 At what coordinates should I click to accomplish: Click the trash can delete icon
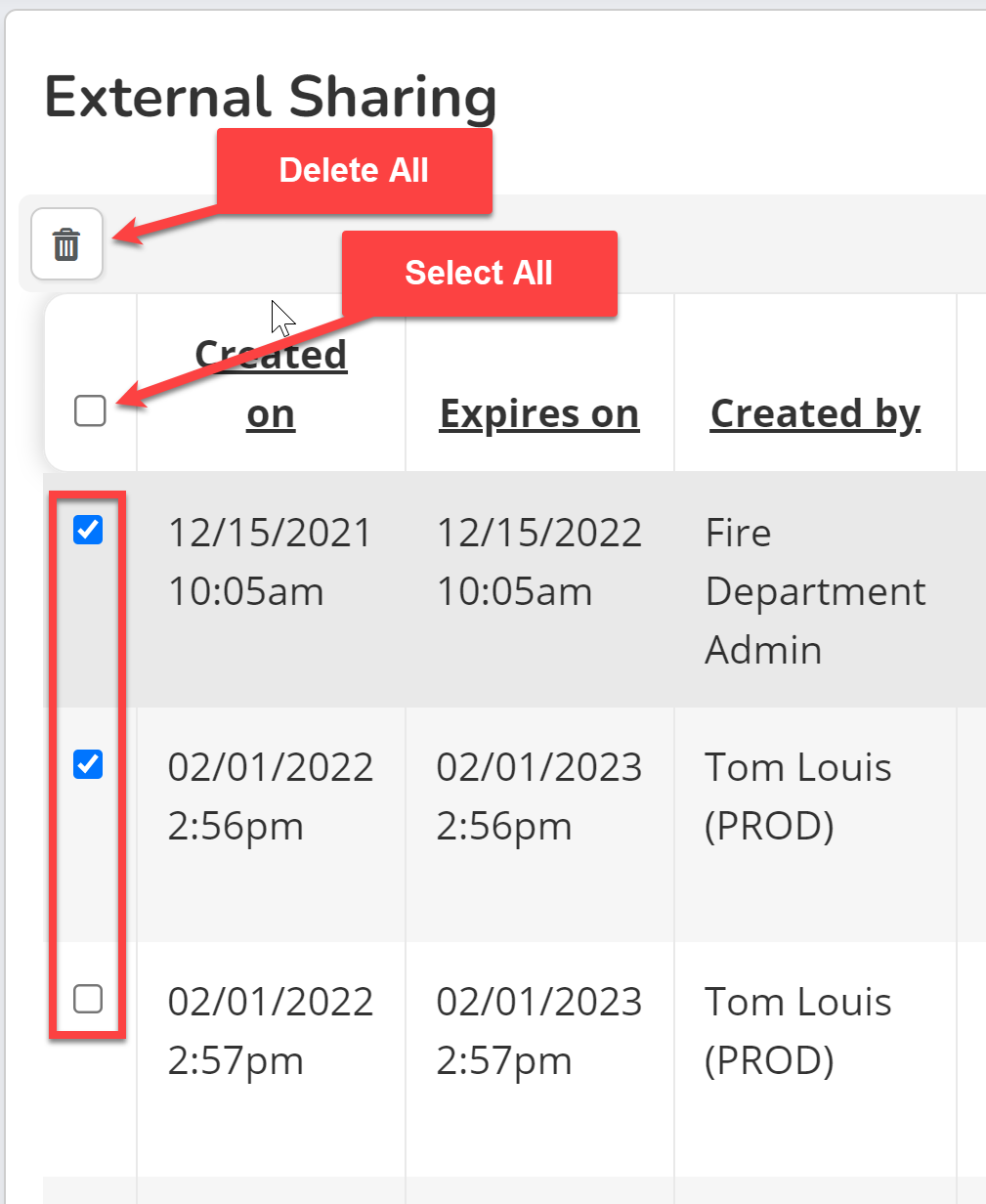pyautogui.click(x=66, y=243)
